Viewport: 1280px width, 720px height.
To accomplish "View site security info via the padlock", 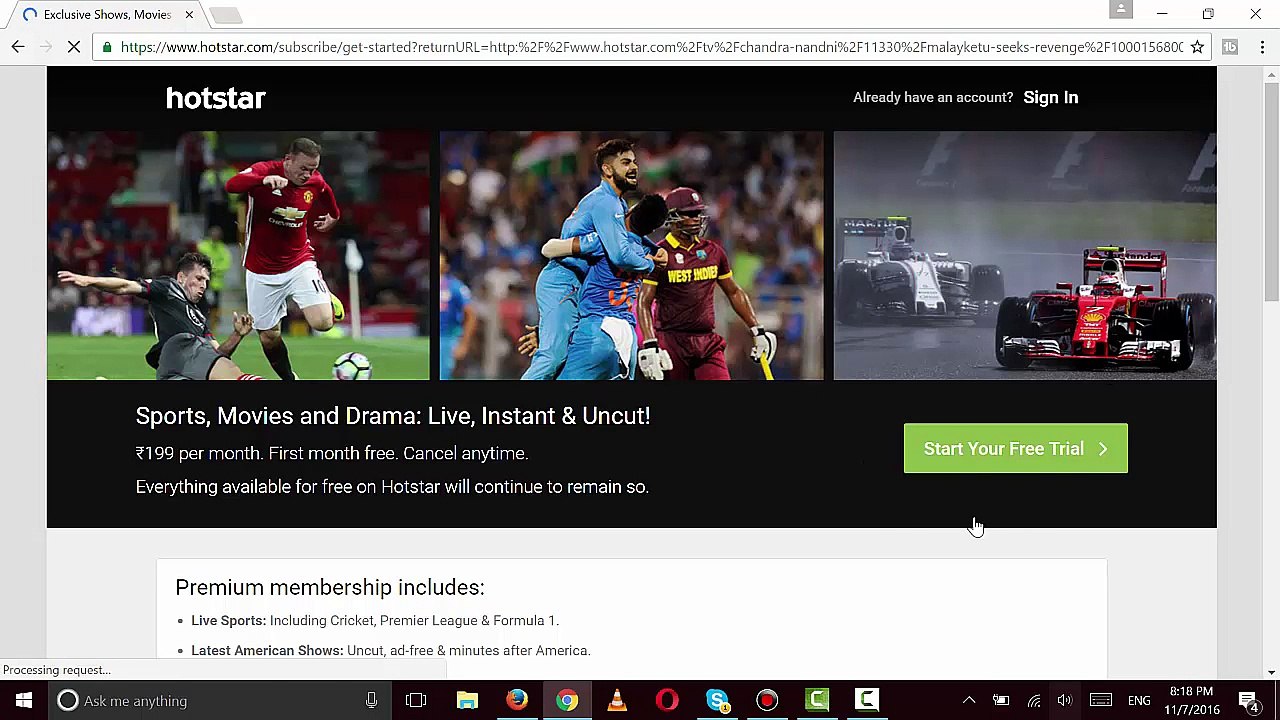I will 107,47.
